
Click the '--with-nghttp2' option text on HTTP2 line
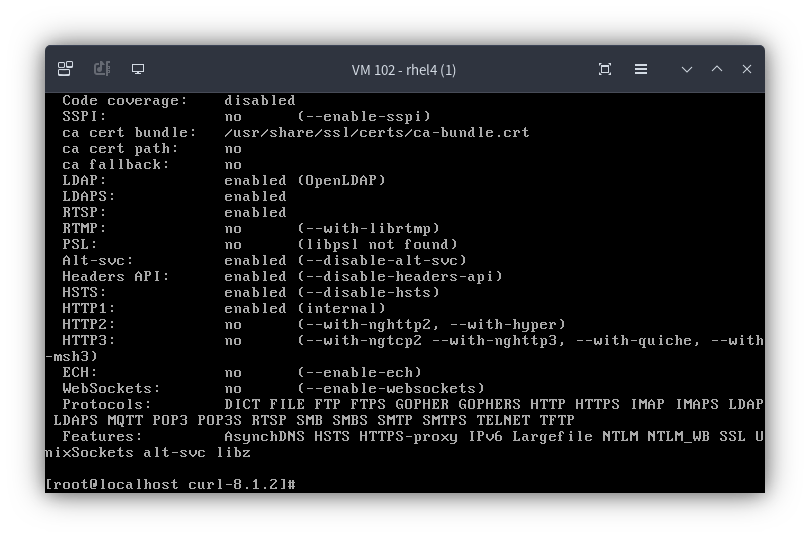368,325
